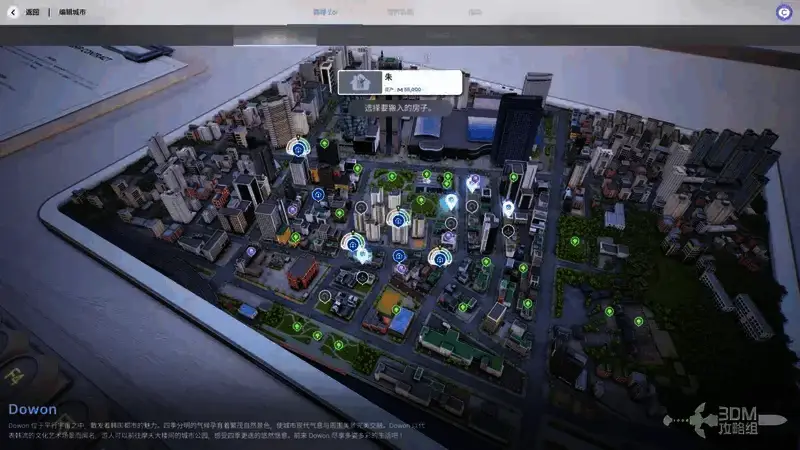Click the back arrow icon

click(x=12, y=11)
